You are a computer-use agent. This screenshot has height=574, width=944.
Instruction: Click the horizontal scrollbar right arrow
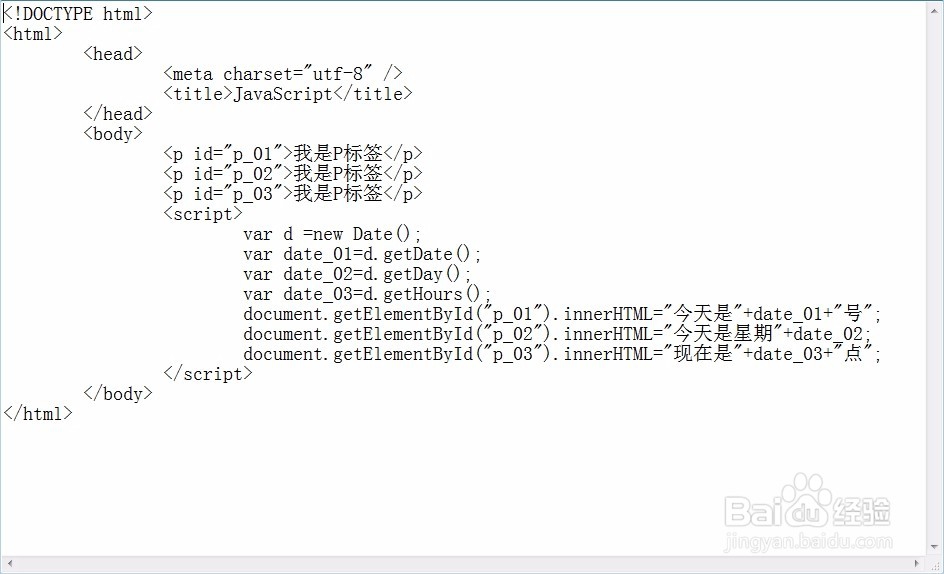click(x=917, y=564)
